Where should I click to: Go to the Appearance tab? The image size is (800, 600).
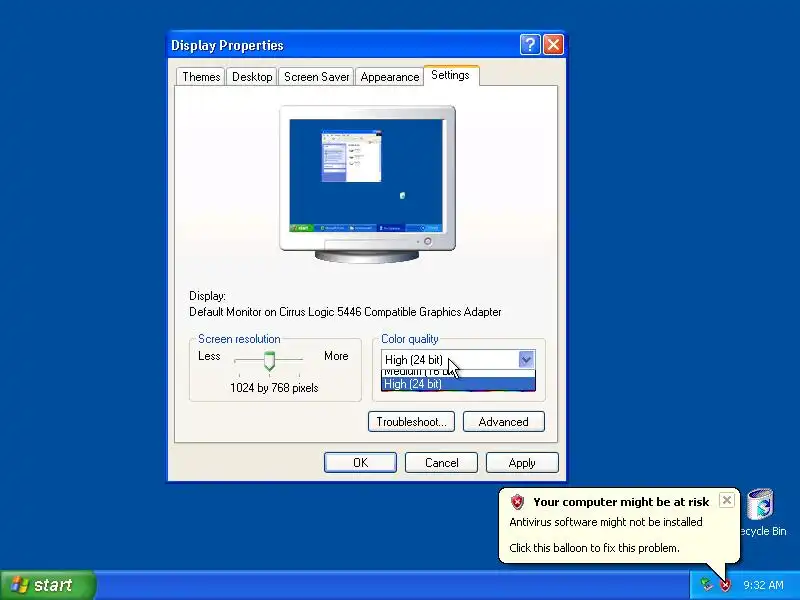[389, 77]
